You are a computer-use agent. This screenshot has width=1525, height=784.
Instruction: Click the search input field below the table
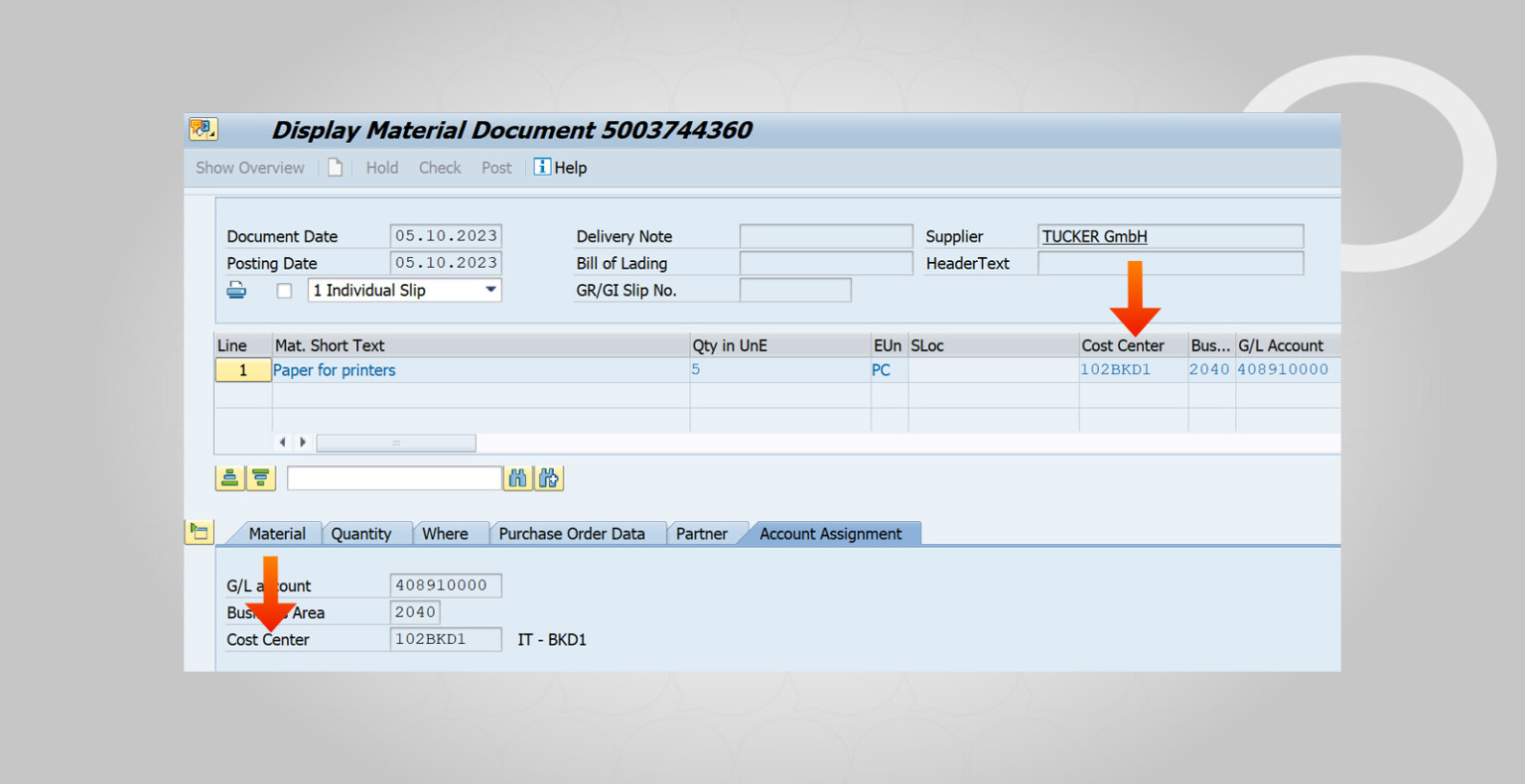click(x=394, y=478)
